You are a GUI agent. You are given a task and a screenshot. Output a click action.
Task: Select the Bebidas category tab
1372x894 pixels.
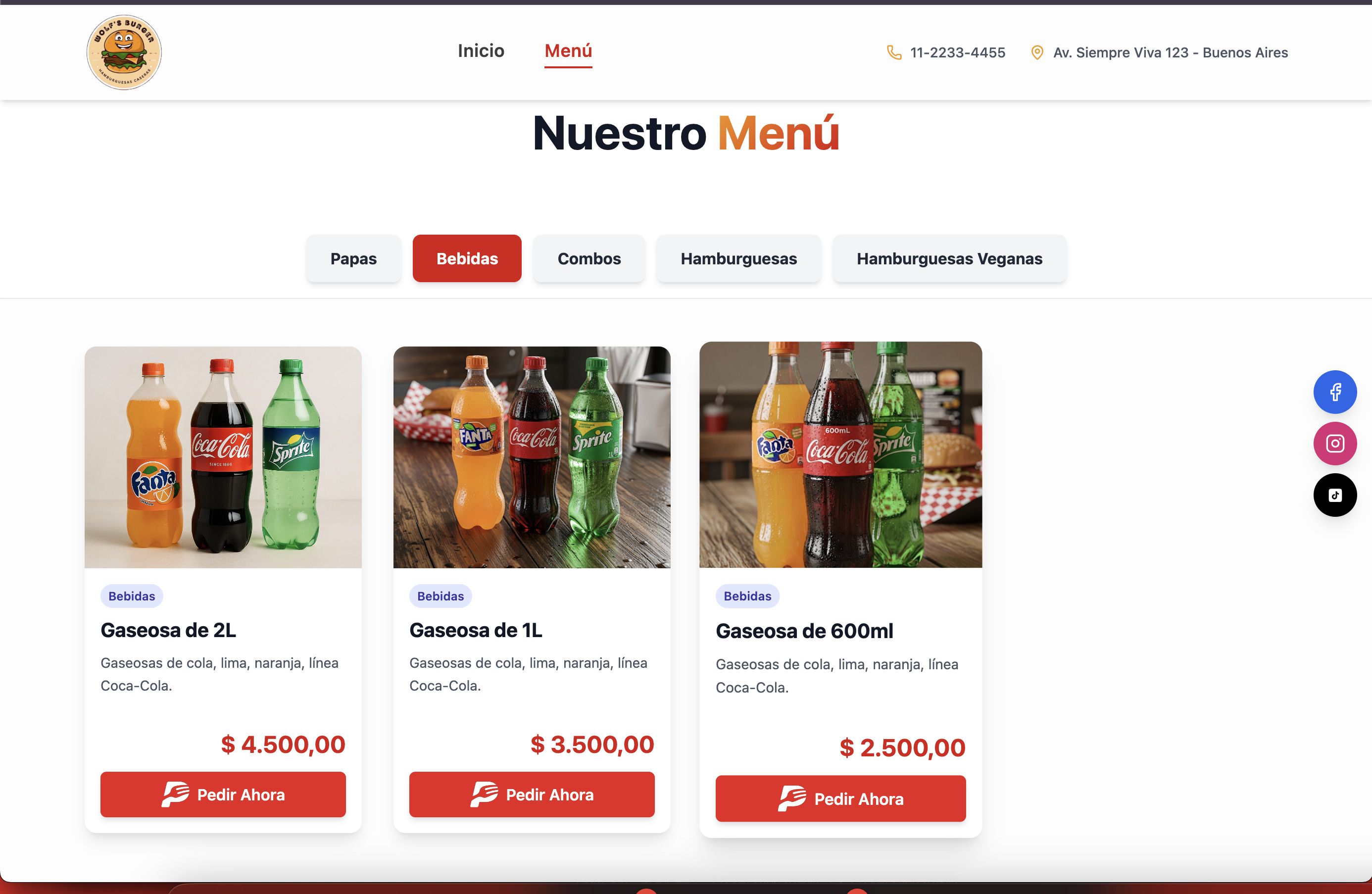(467, 258)
